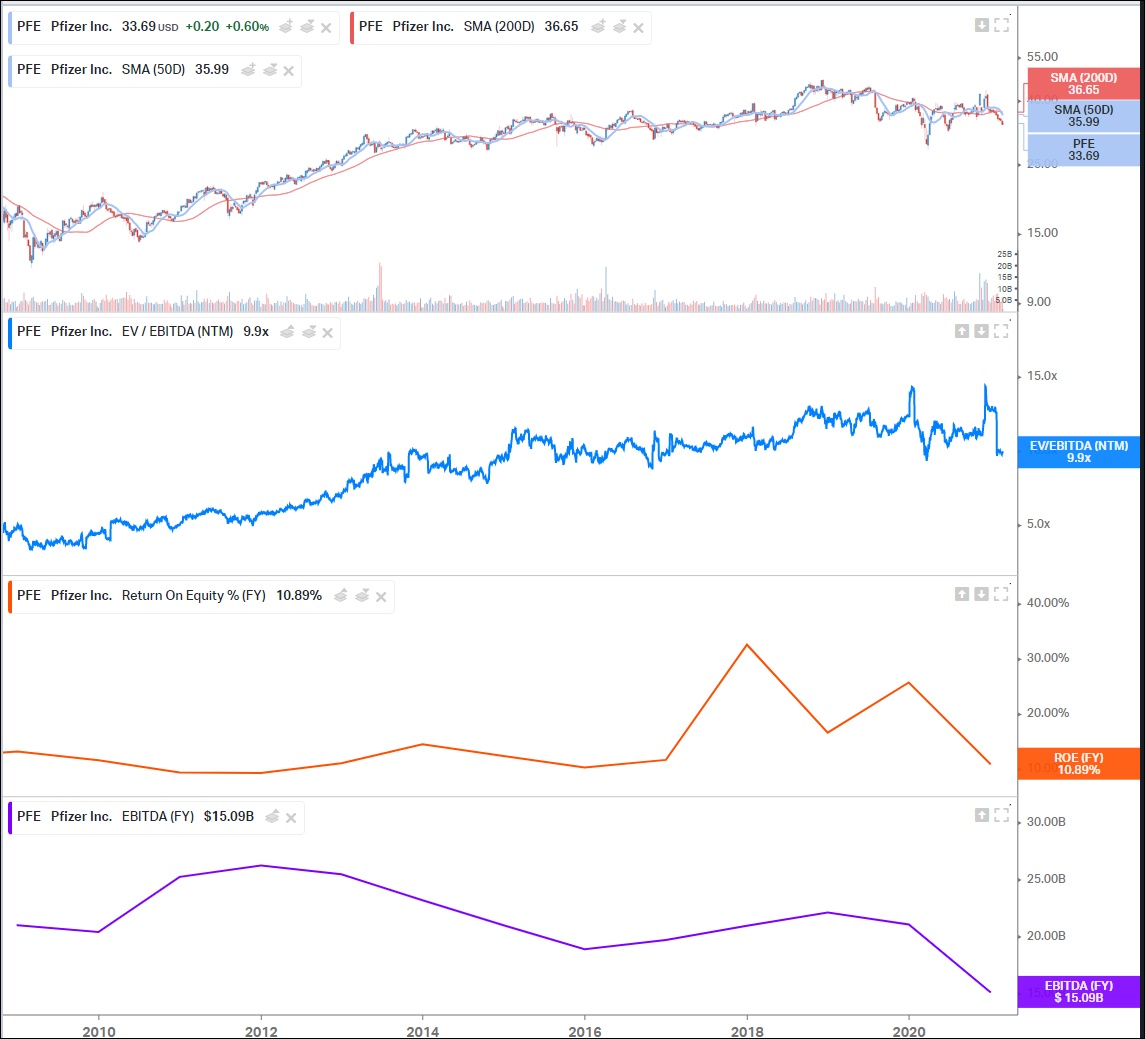Image resolution: width=1145 pixels, height=1039 pixels.
Task: Click the PFE 33.69 axis tag
Action: coord(1084,150)
